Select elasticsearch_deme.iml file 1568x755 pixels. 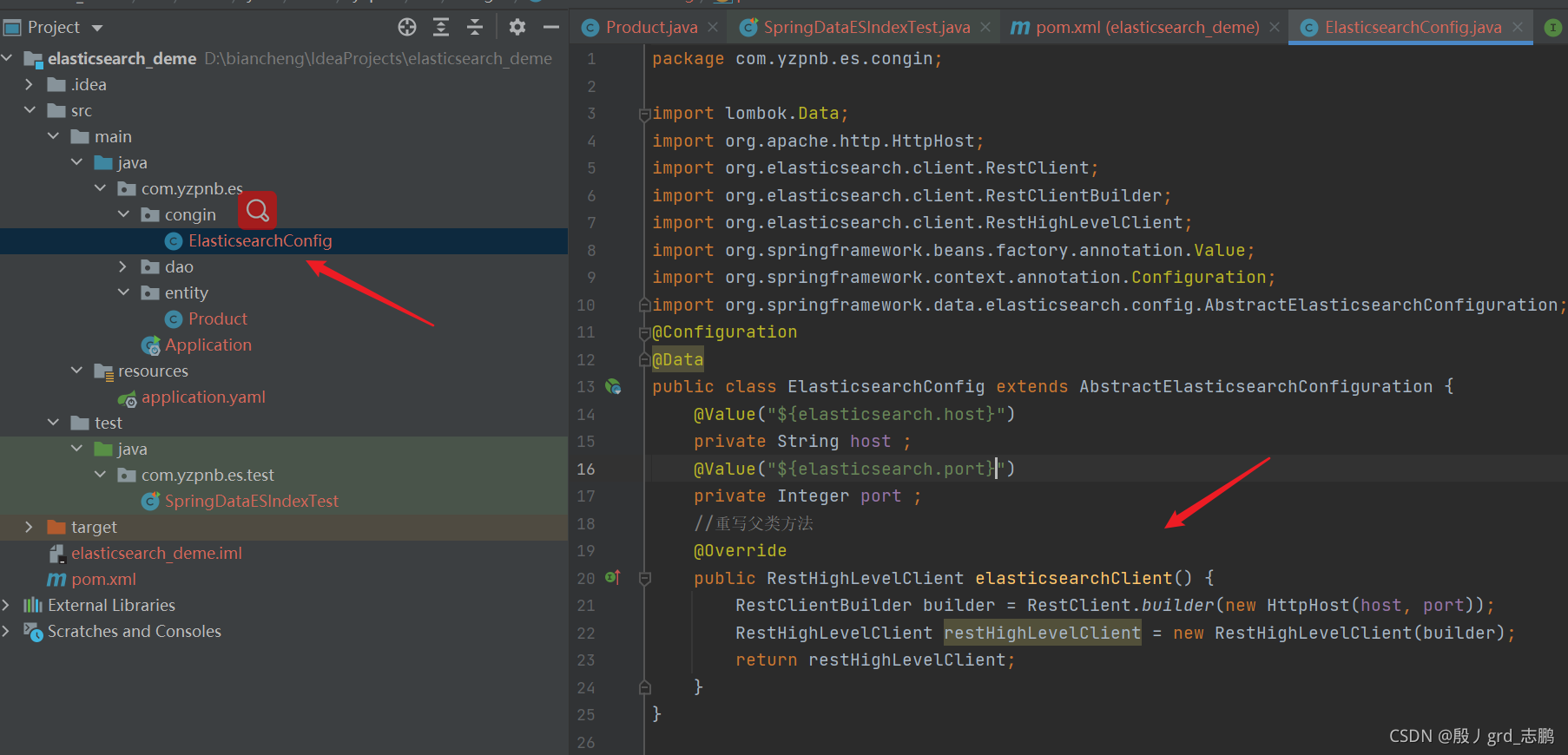(156, 553)
